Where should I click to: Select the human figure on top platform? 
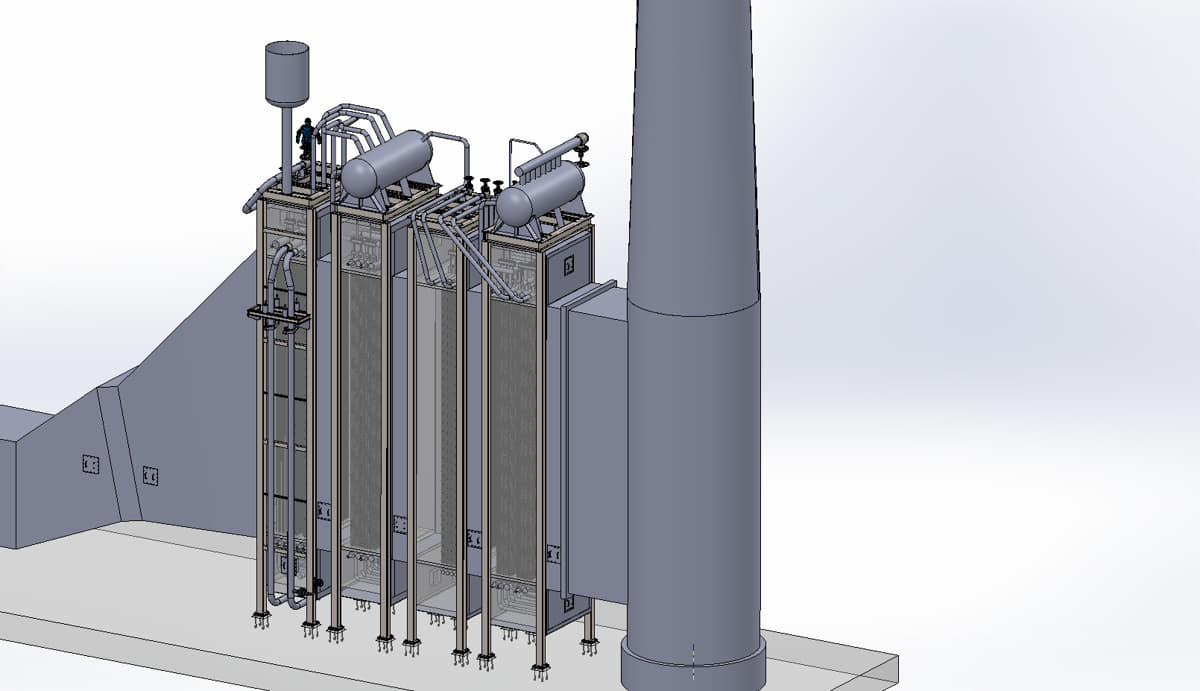point(306,138)
